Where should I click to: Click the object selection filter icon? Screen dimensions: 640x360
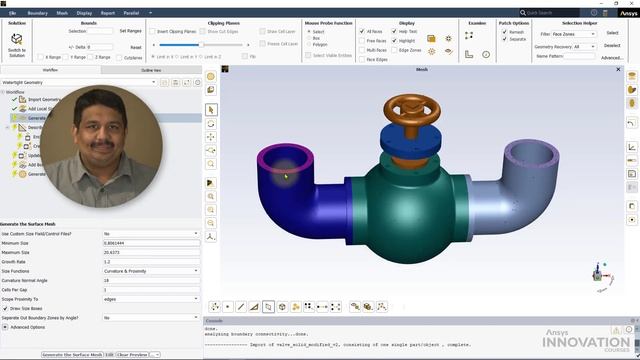pyautogui.click(x=296, y=307)
